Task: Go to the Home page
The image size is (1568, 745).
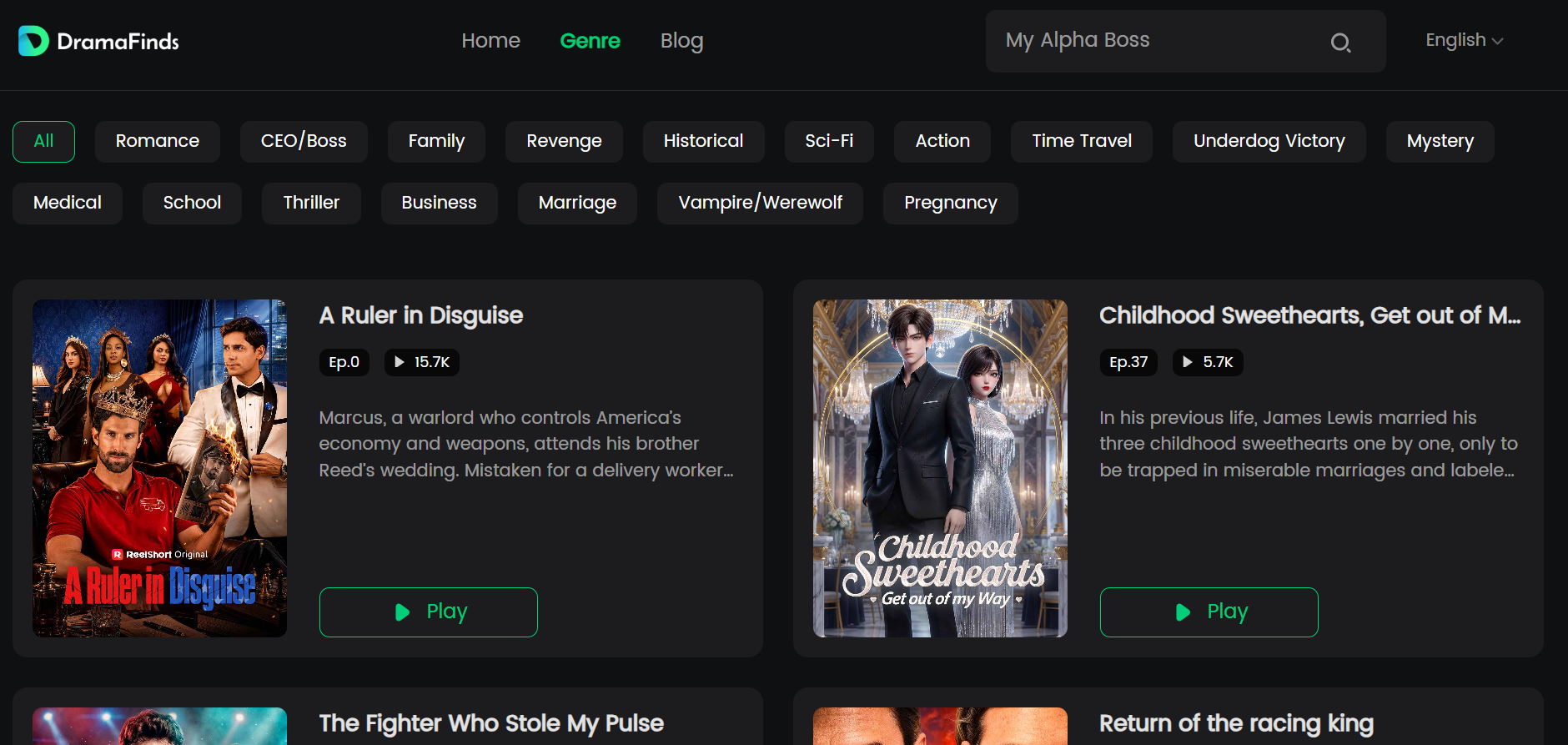Action: (490, 40)
